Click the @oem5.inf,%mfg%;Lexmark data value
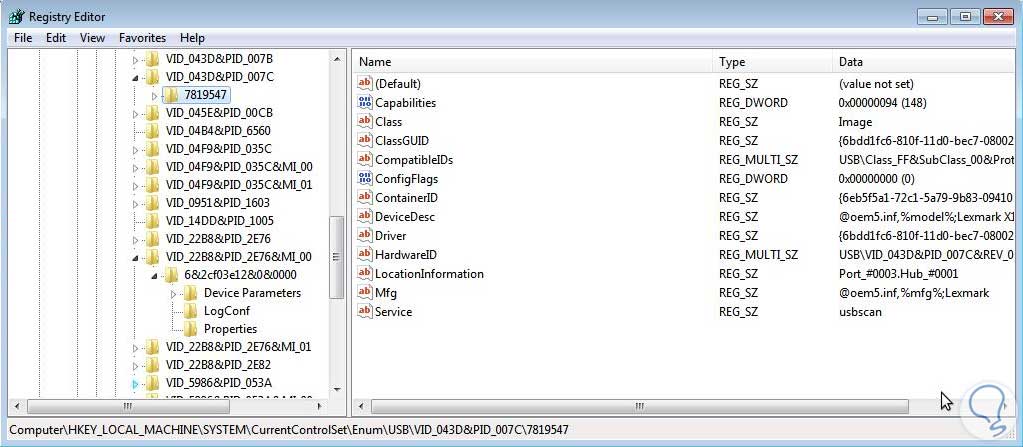This screenshot has height=447, width=1023. [913, 293]
